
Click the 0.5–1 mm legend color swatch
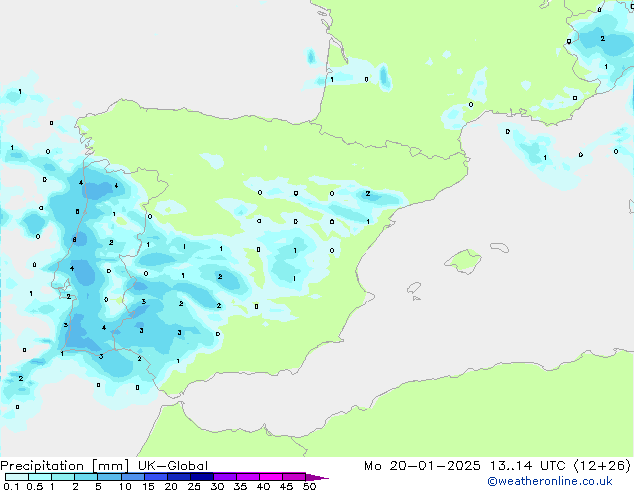40,477
